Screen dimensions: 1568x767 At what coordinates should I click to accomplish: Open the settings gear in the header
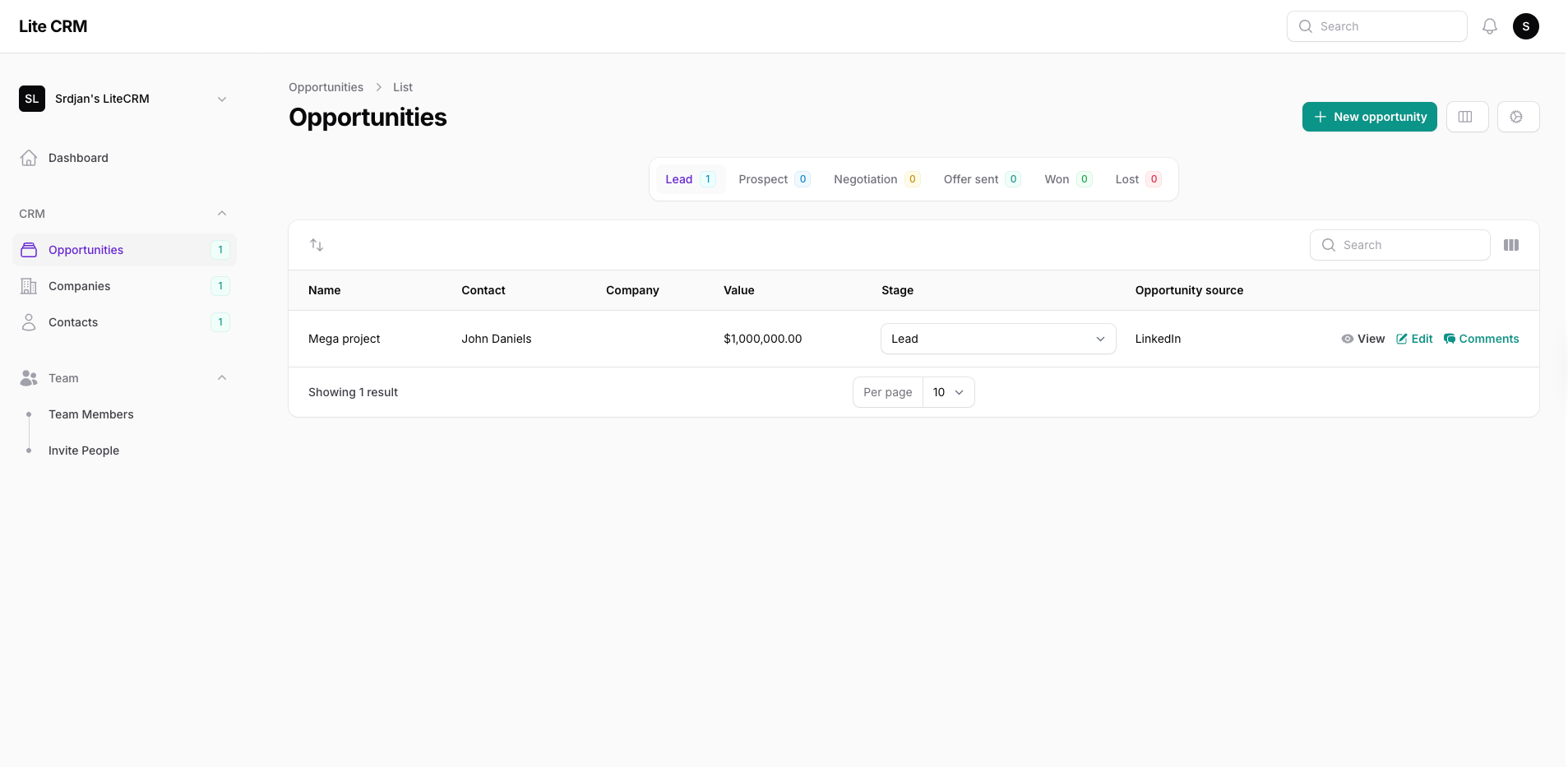pyautogui.click(x=1517, y=116)
